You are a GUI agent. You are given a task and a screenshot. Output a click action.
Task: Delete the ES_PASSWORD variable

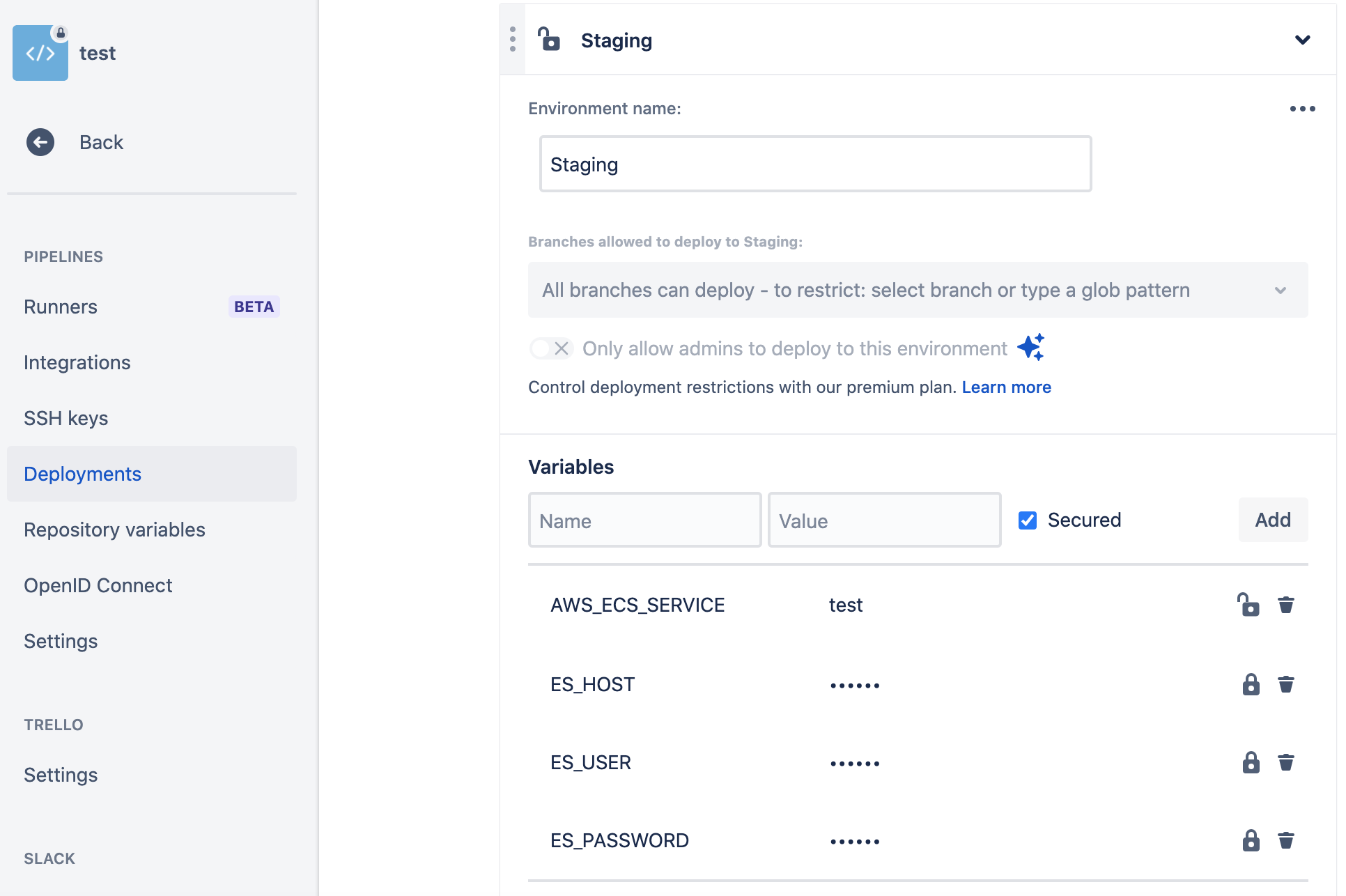1285,840
